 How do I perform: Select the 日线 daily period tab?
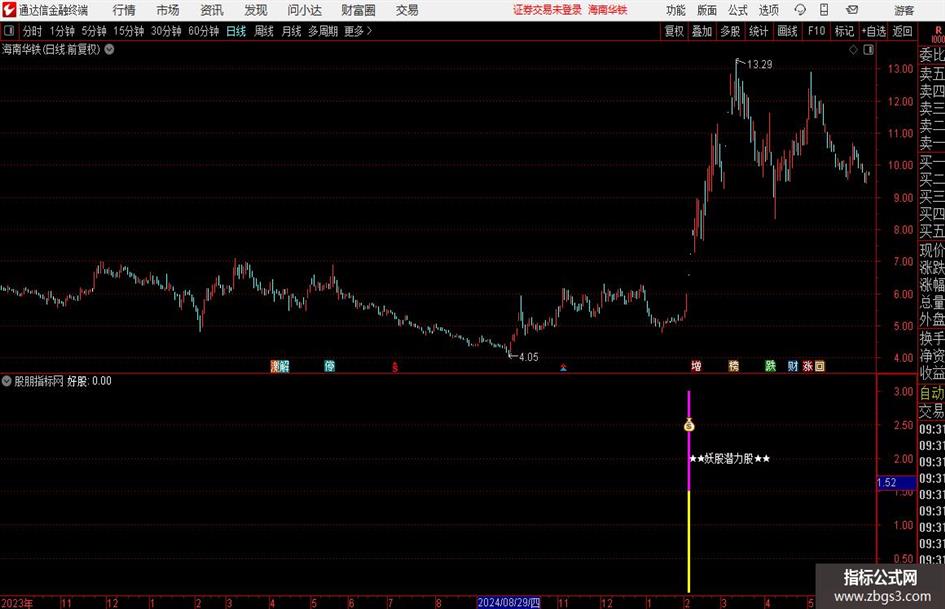click(x=236, y=31)
